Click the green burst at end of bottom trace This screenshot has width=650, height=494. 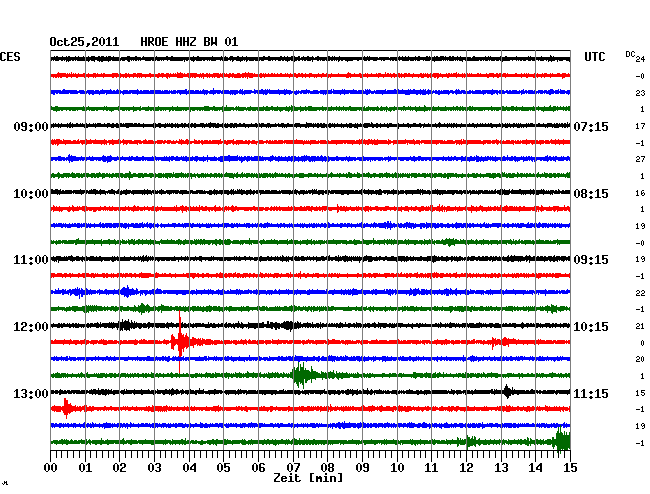[563, 440]
